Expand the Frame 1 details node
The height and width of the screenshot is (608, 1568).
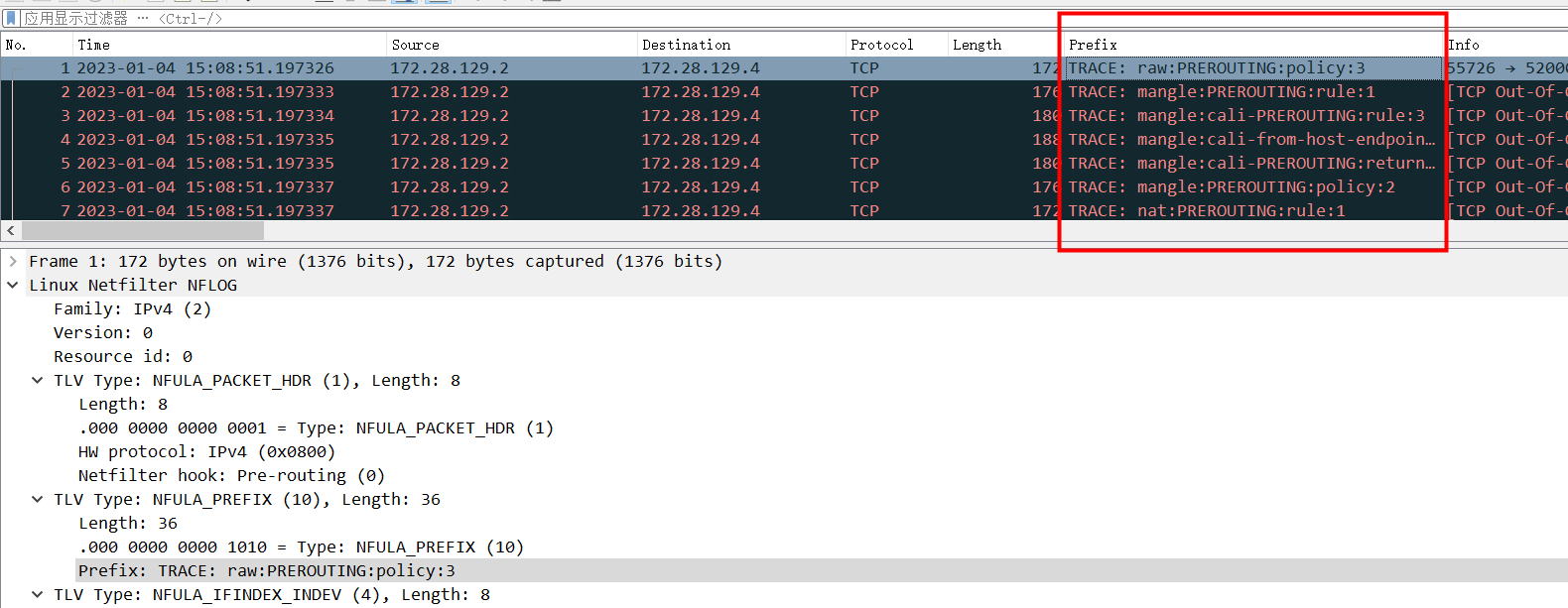click(x=13, y=261)
